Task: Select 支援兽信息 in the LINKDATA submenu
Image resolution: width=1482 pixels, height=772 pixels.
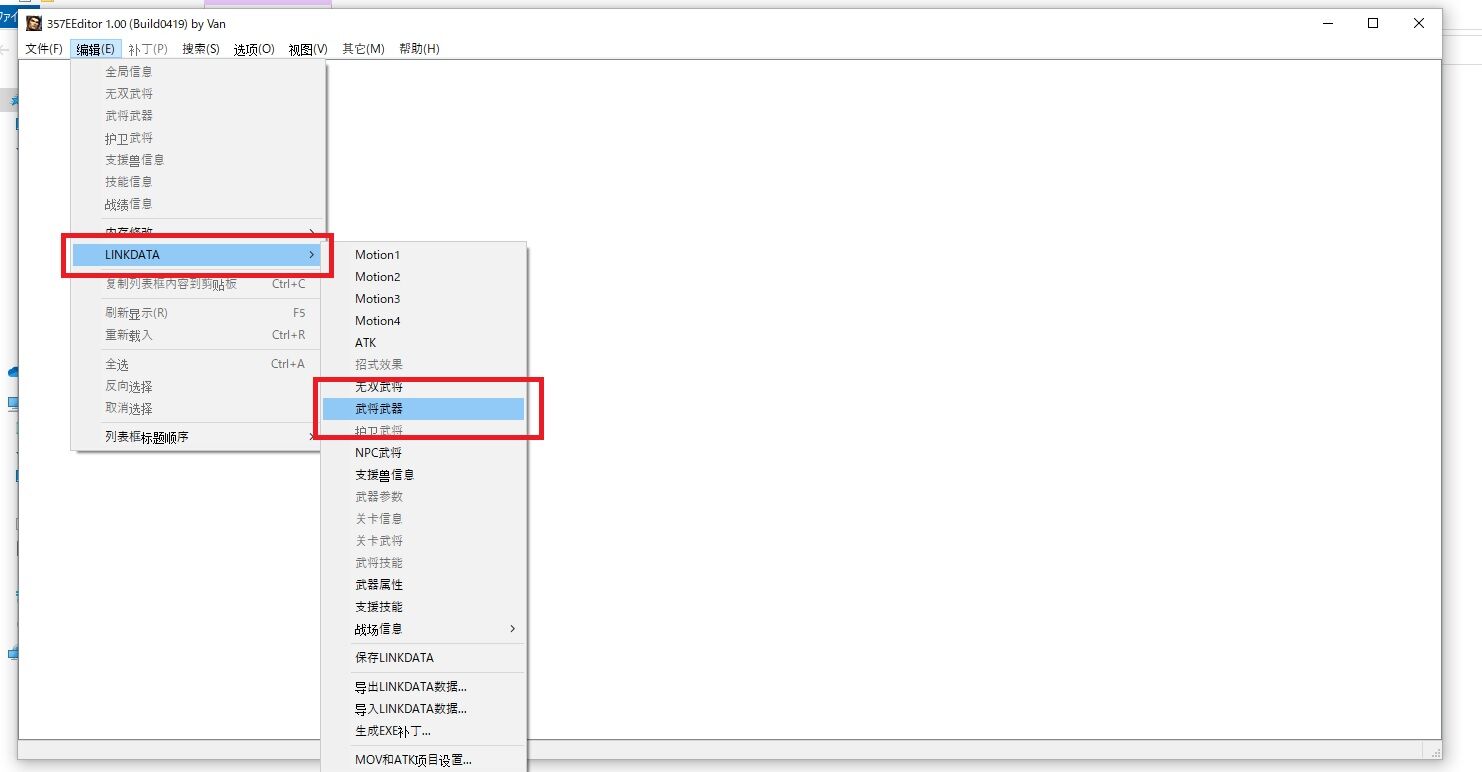Action: [425, 475]
